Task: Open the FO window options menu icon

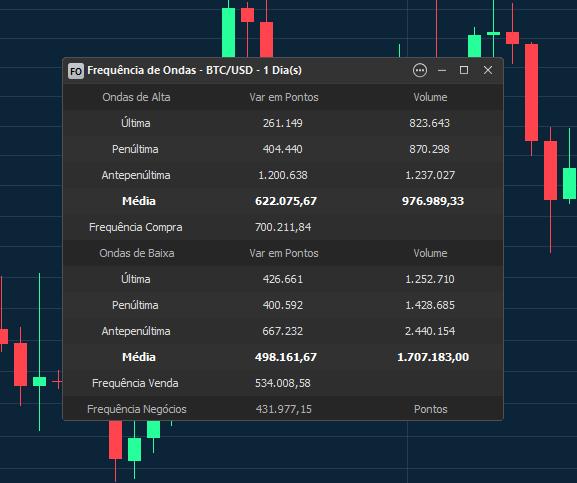Action: coord(420,70)
